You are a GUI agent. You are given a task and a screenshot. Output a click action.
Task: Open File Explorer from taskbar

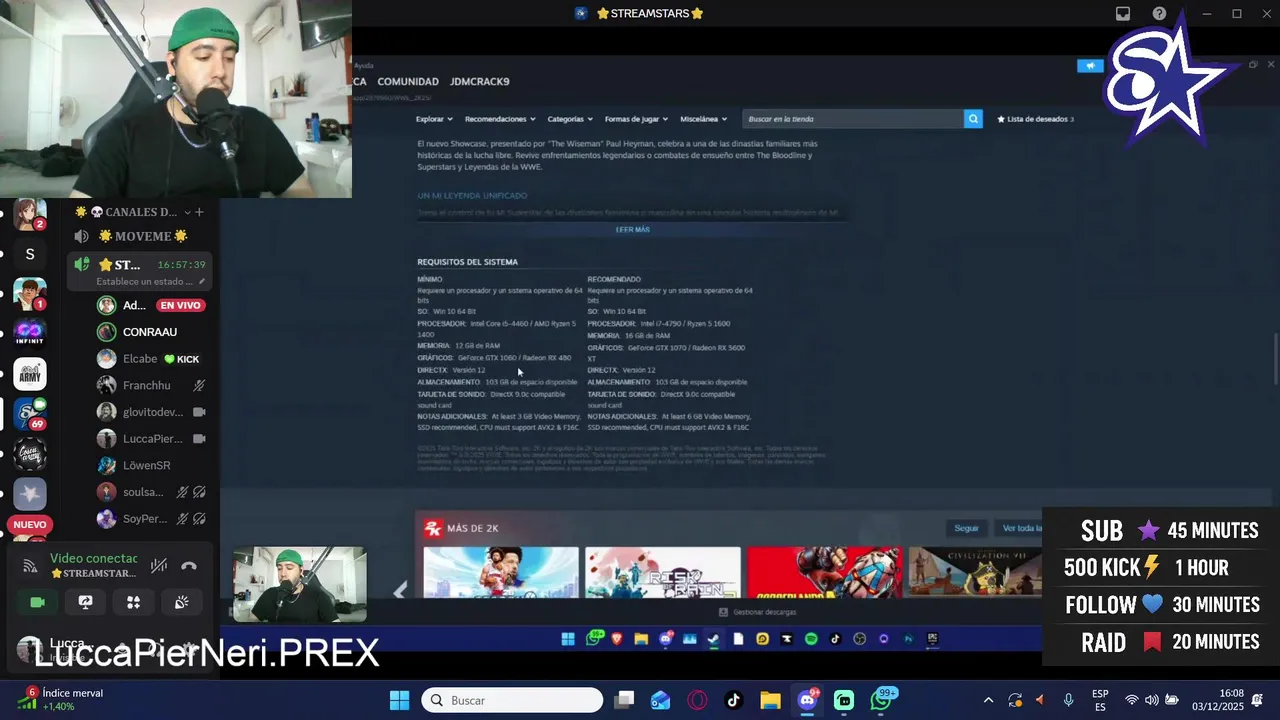[x=770, y=700]
